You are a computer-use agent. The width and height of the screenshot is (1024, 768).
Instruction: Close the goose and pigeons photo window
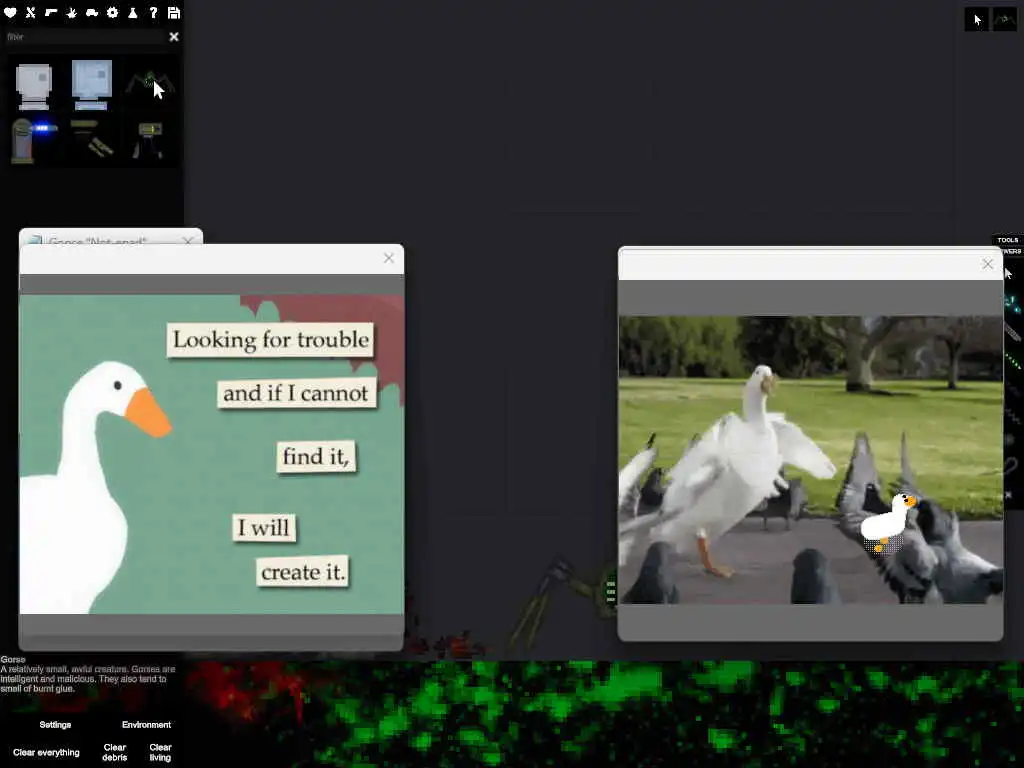[x=987, y=264]
